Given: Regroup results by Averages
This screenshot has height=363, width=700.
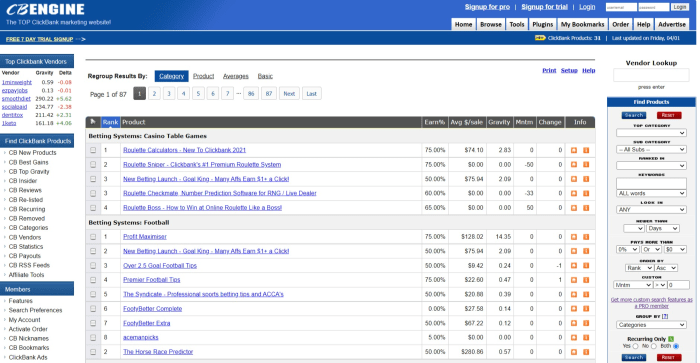Looking at the screenshot, I should [236, 76].
